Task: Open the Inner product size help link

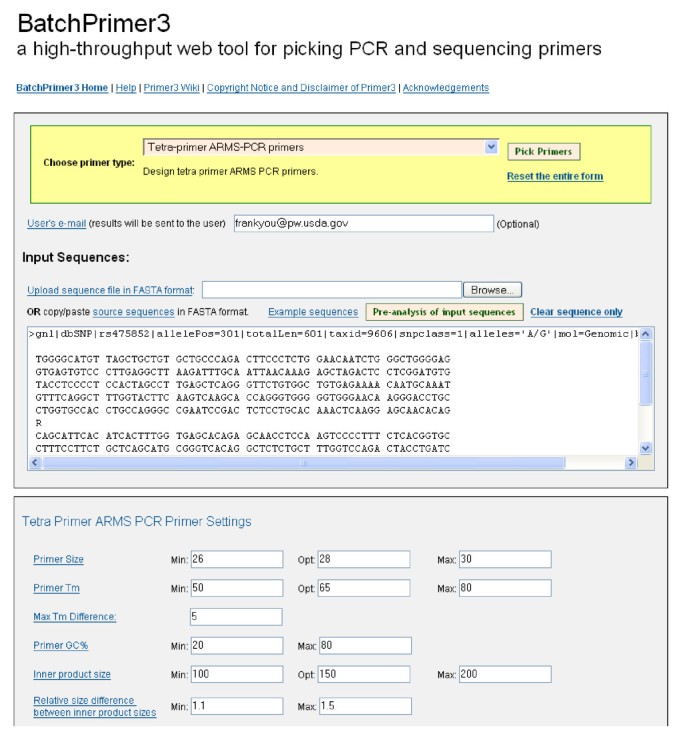Action: coord(72,674)
